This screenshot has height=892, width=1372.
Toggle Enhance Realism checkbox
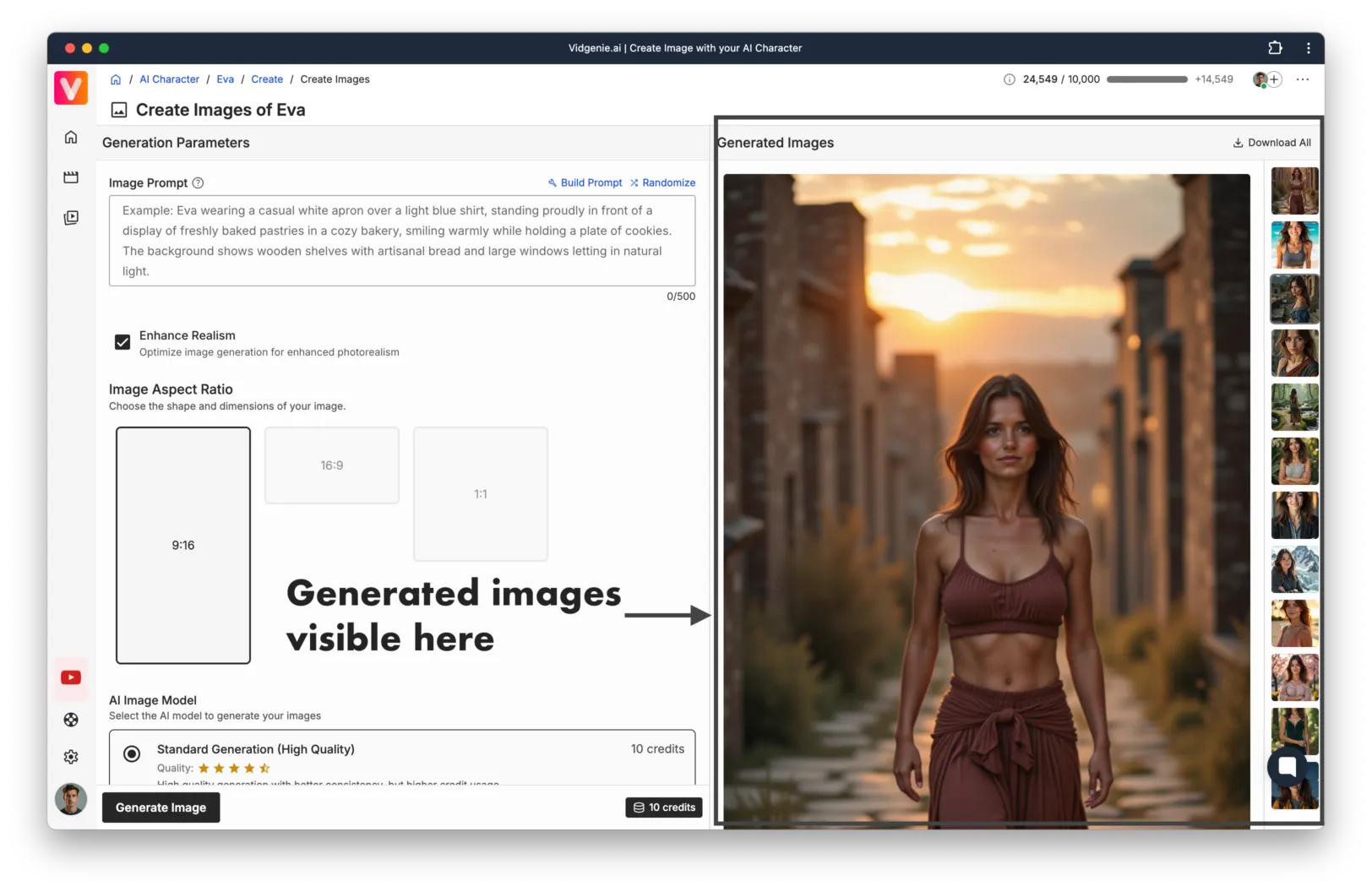122,342
